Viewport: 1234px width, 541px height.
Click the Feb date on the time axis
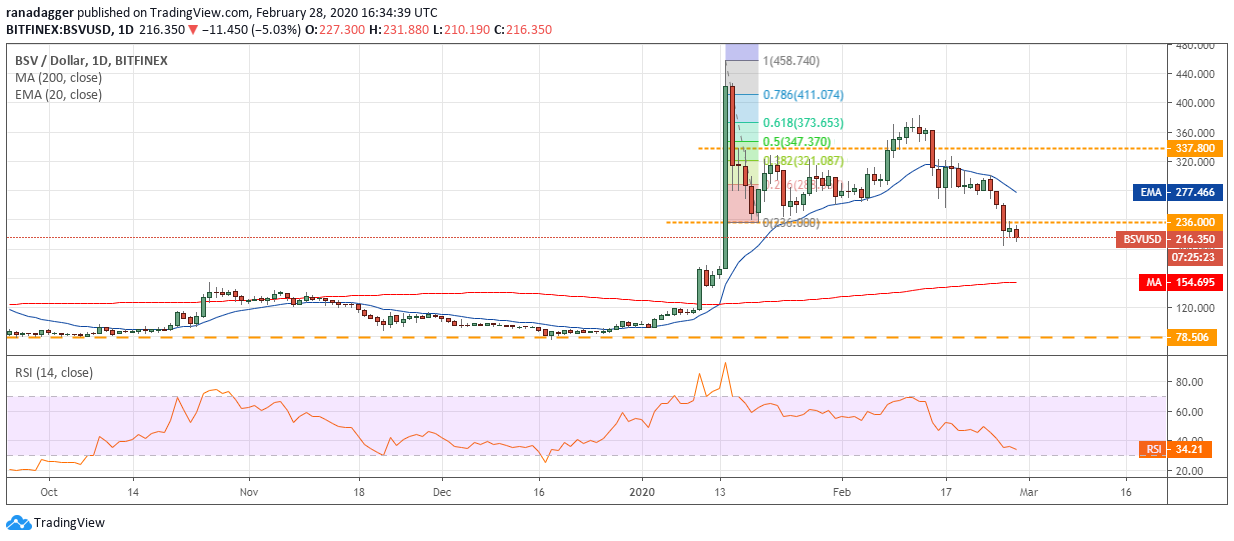[840, 492]
